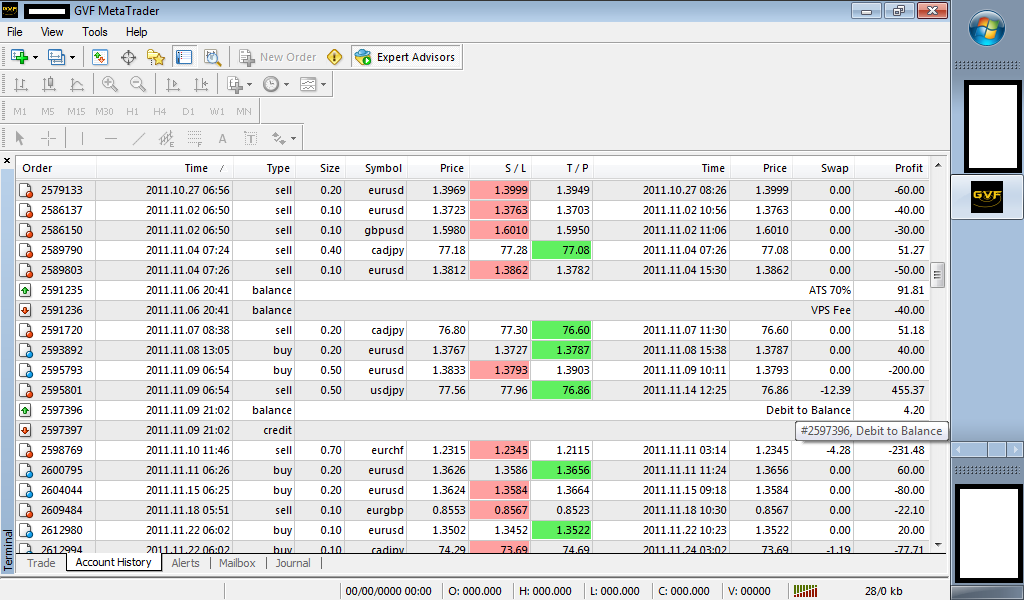Switch to the Journal tab
Screen dimensions: 1024x600
point(293,563)
